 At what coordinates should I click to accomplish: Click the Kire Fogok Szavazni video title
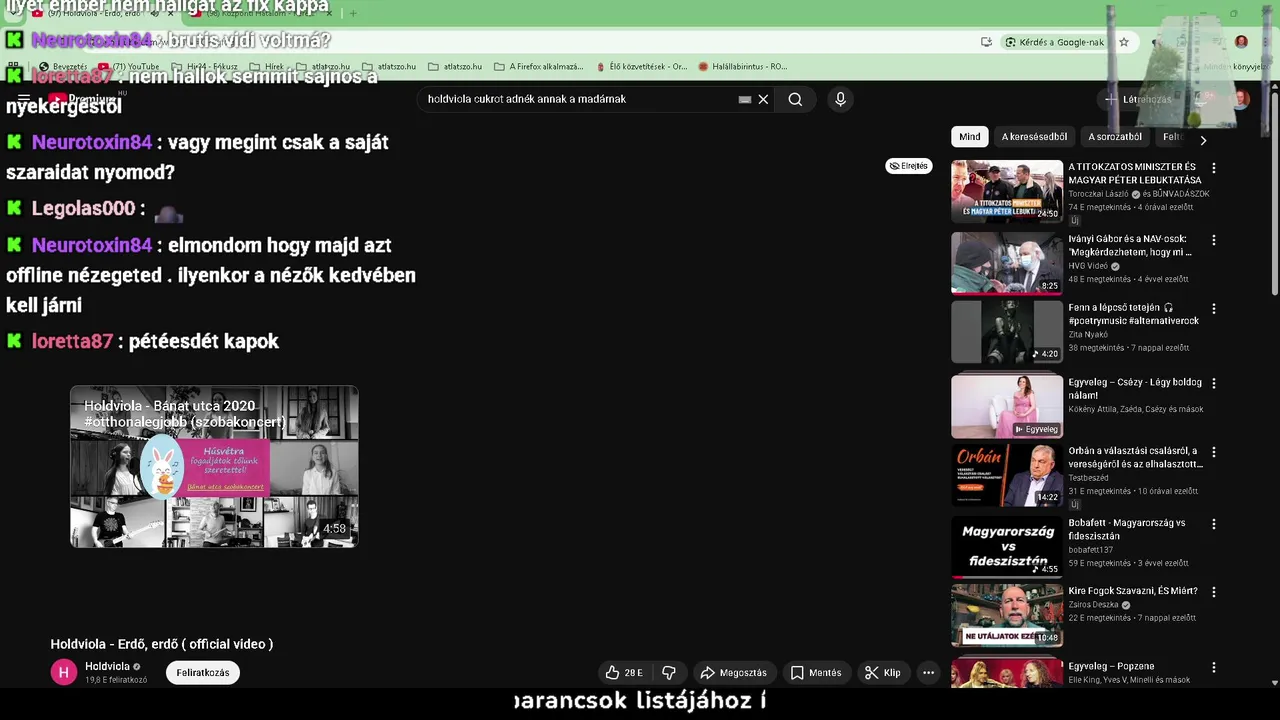pos(1133,591)
